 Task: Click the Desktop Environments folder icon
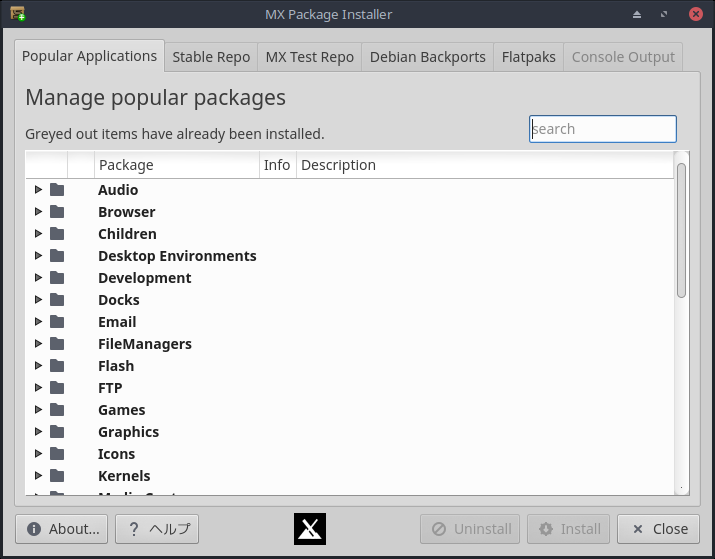[57, 255]
